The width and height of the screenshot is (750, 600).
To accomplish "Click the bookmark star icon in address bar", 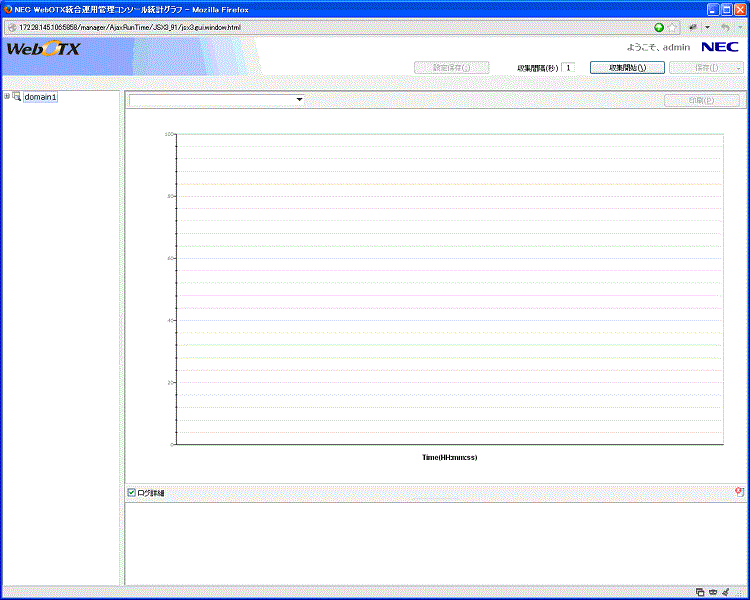I will 673,27.
